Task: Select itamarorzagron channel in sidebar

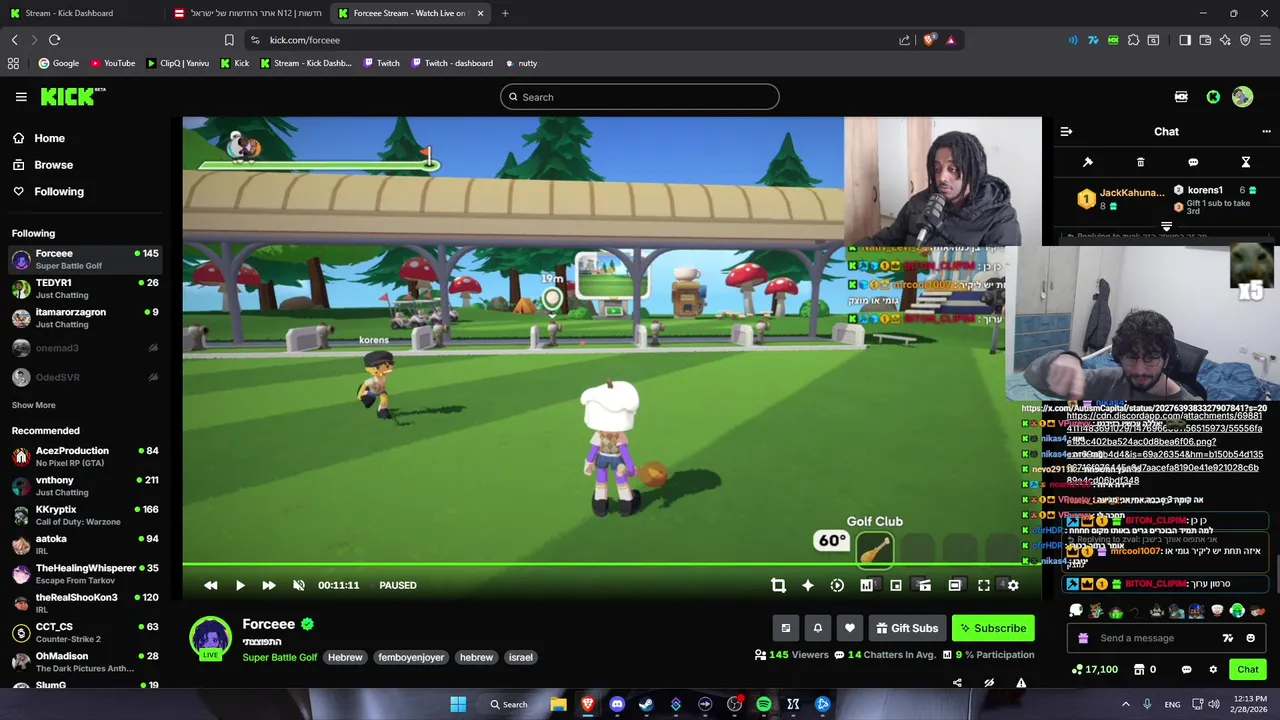Action: click(85, 318)
